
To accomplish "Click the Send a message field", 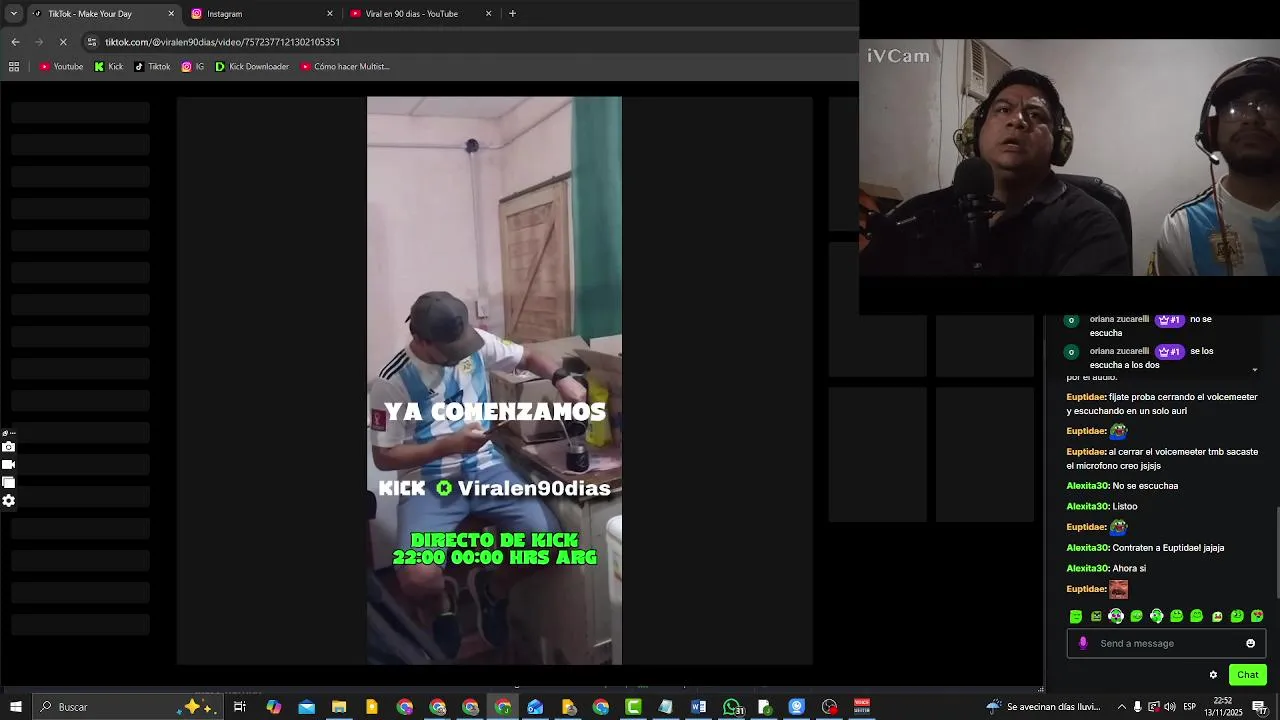I will pos(1166,643).
